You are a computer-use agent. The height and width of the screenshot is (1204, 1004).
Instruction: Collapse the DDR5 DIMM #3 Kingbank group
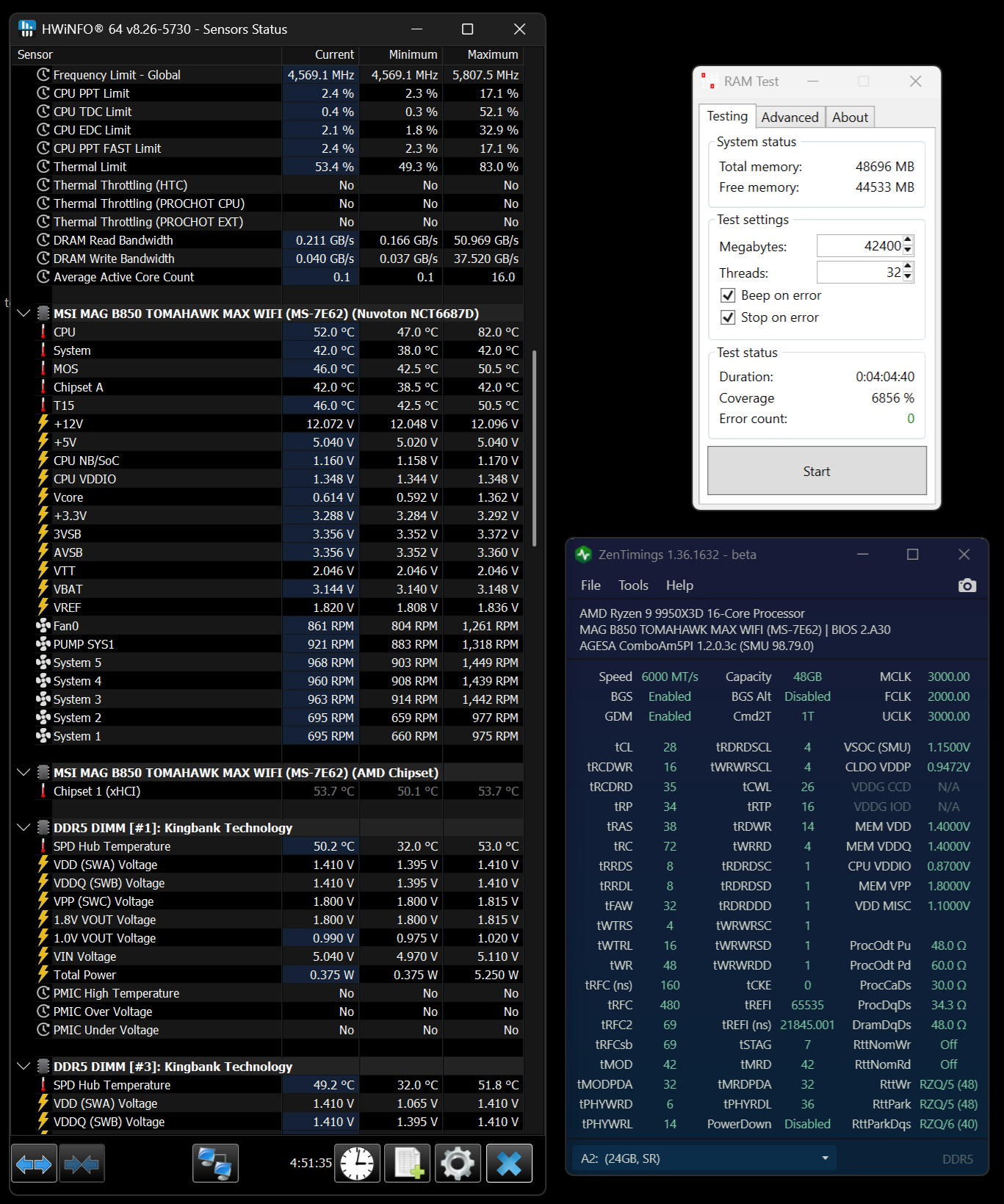24,1067
